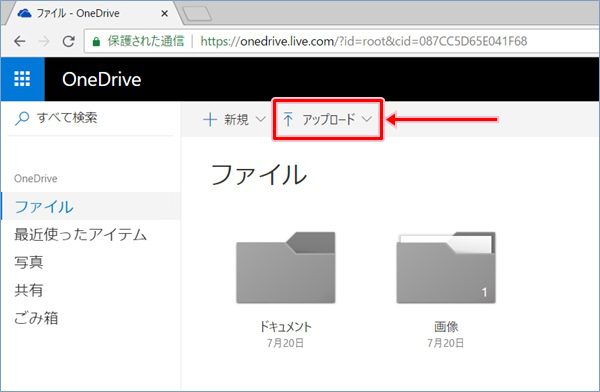The image size is (600, 392).
Task: Focus the すべて検索 search field
Action: 91,118
